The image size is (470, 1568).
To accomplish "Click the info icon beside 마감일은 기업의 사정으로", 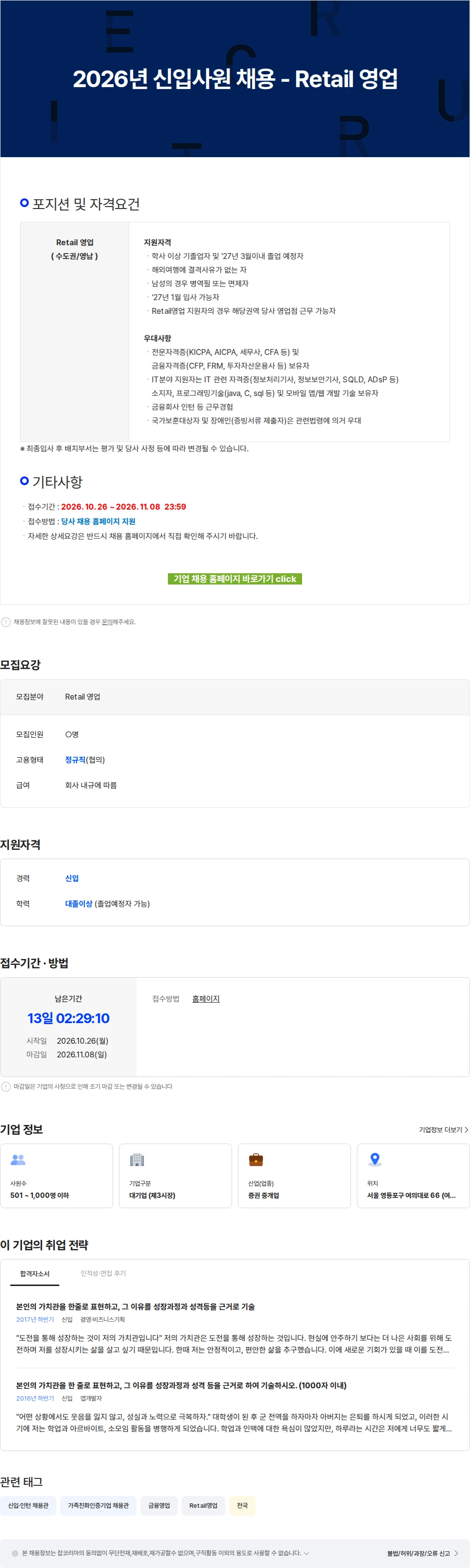I will pos(6,1086).
